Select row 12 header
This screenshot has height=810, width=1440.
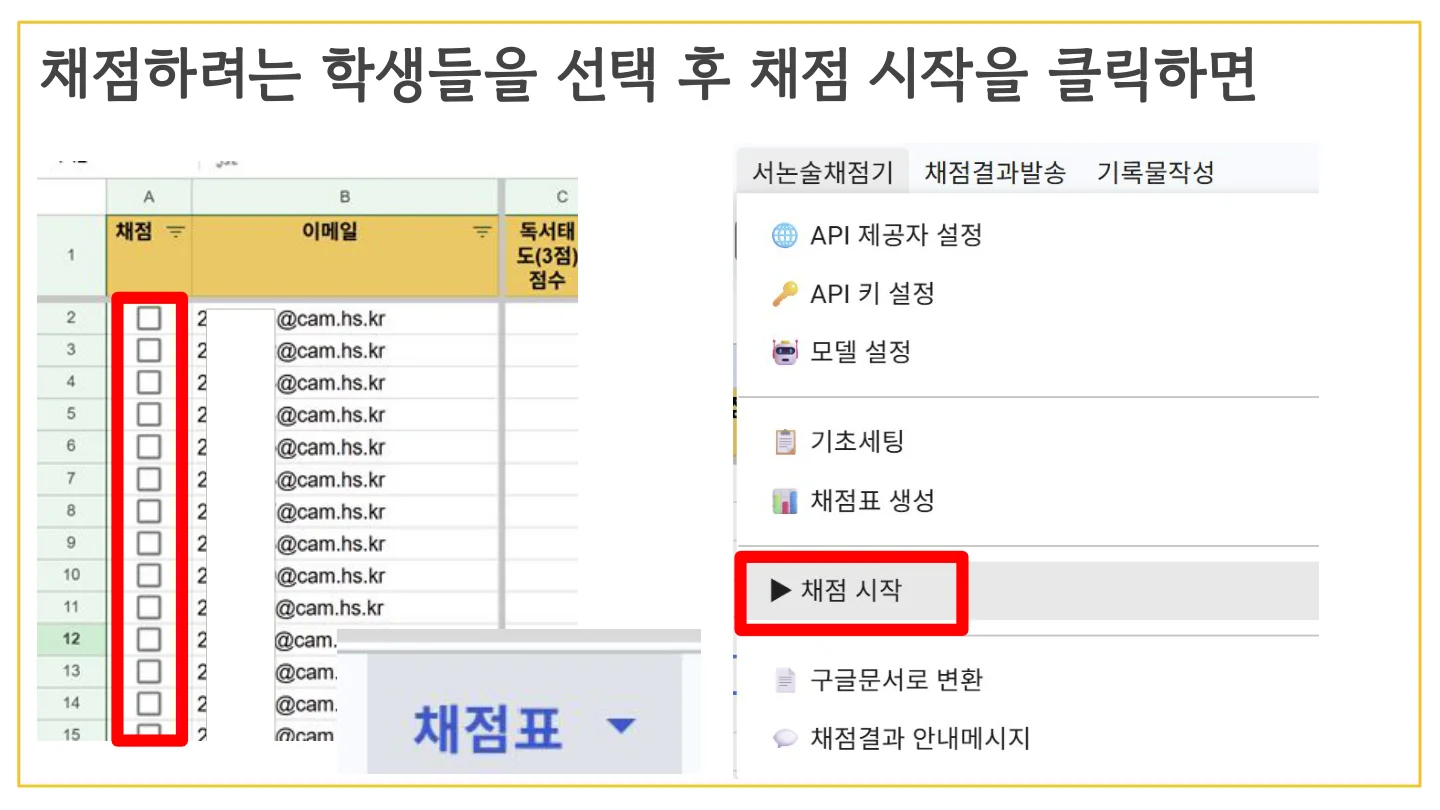pyautogui.click(x=71, y=639)
